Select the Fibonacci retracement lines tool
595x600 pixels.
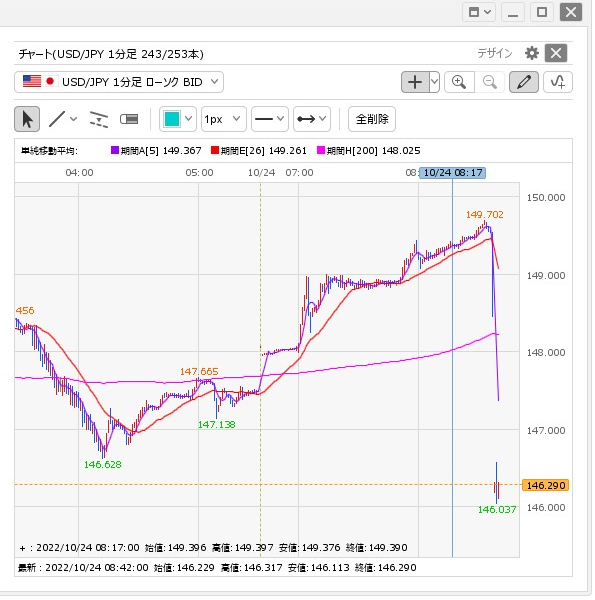tap(98, 119)
